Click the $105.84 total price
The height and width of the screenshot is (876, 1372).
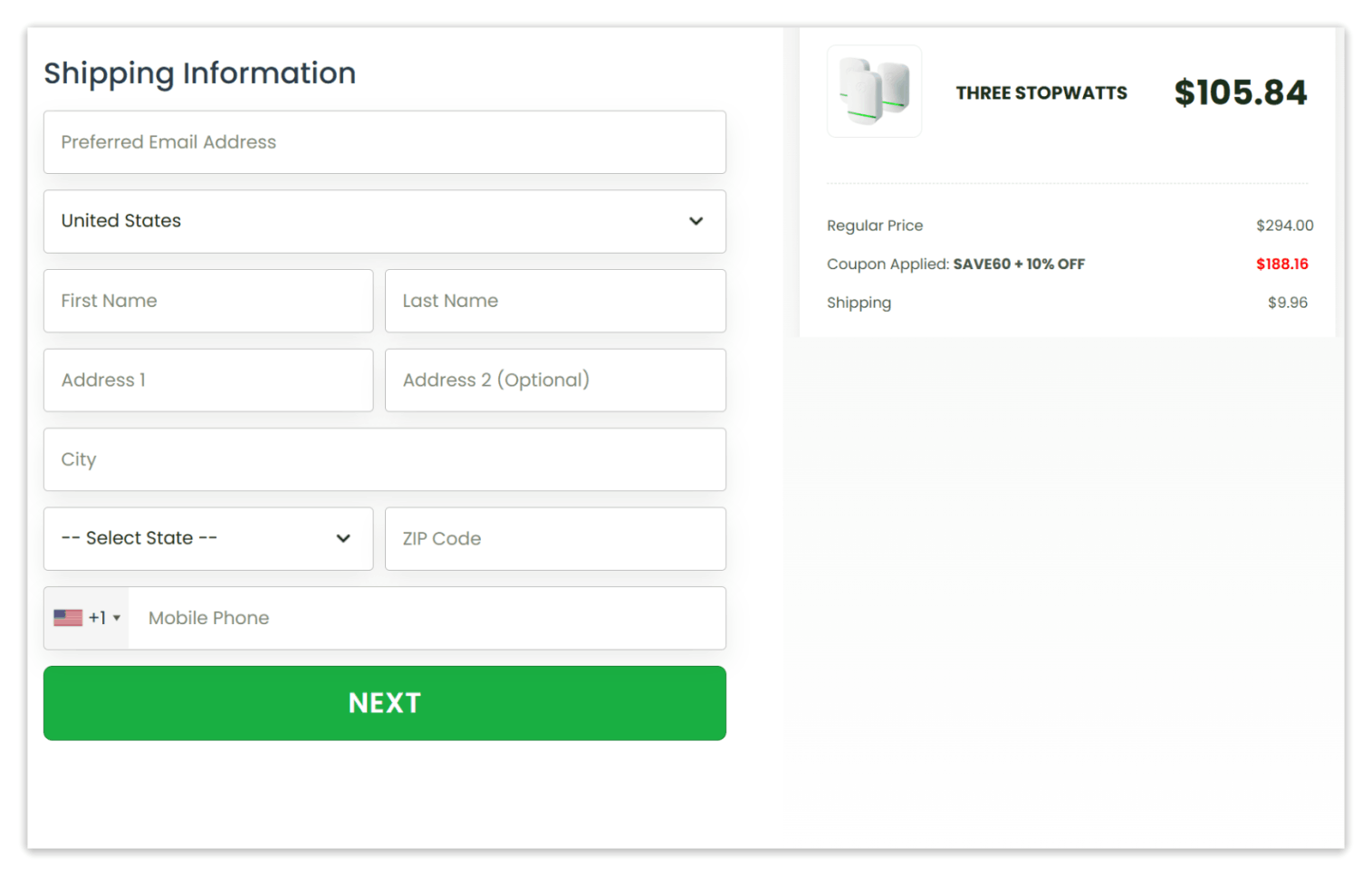pyautogui.click(x=1240, y=92)
